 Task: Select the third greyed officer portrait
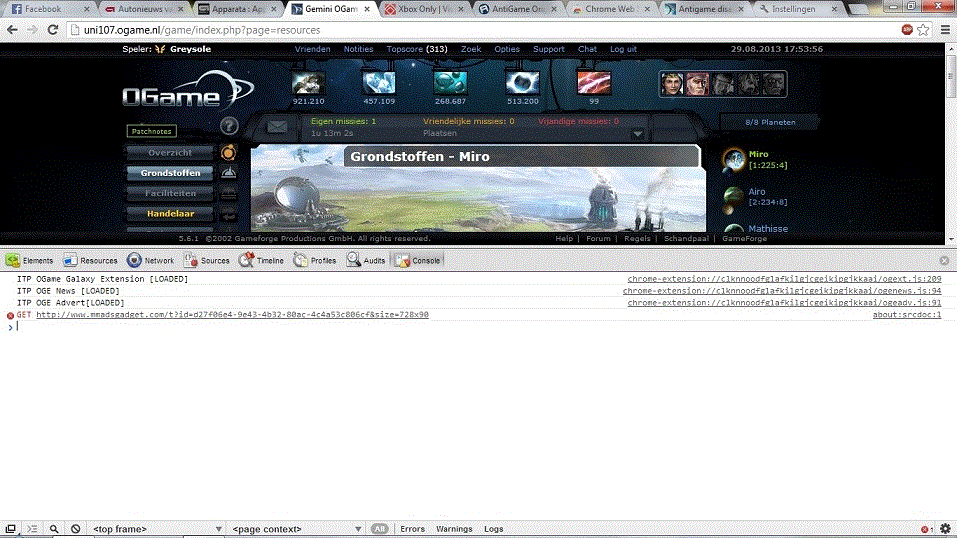click(723, 84)
